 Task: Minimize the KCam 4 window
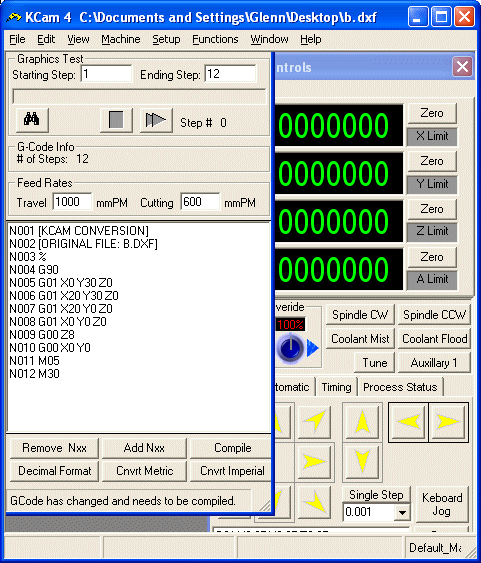pyautogui.click(x=418, y=17)
